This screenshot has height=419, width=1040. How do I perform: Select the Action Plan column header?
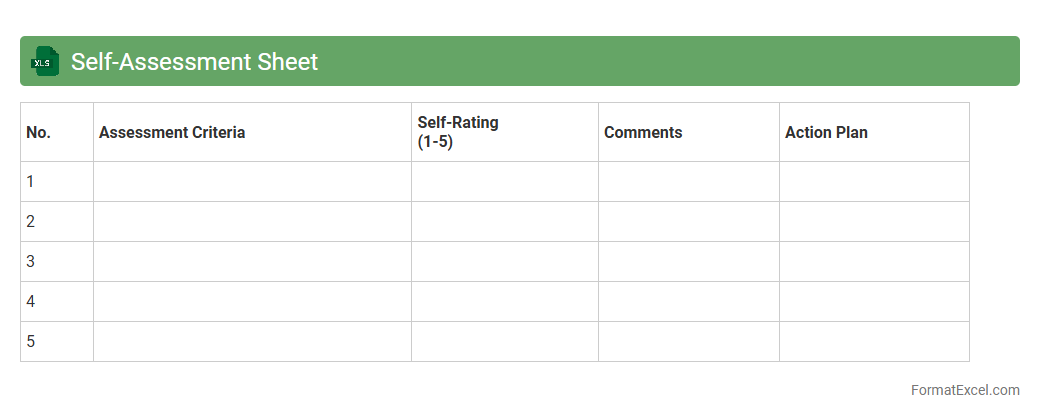[x=874, y=132]
